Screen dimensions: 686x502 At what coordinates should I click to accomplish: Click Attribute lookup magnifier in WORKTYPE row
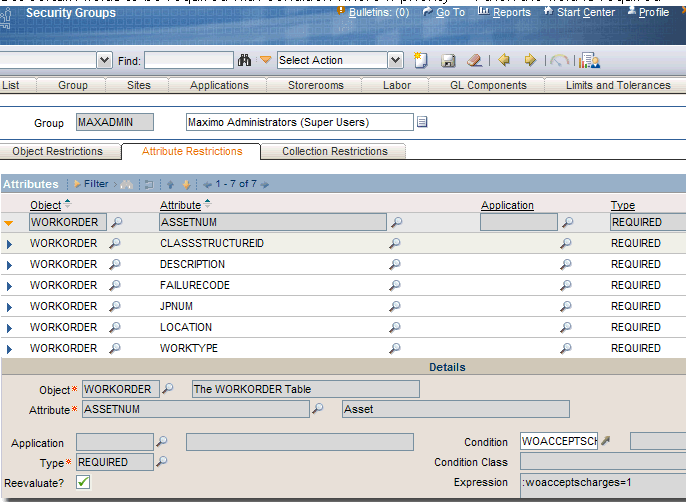395,348
